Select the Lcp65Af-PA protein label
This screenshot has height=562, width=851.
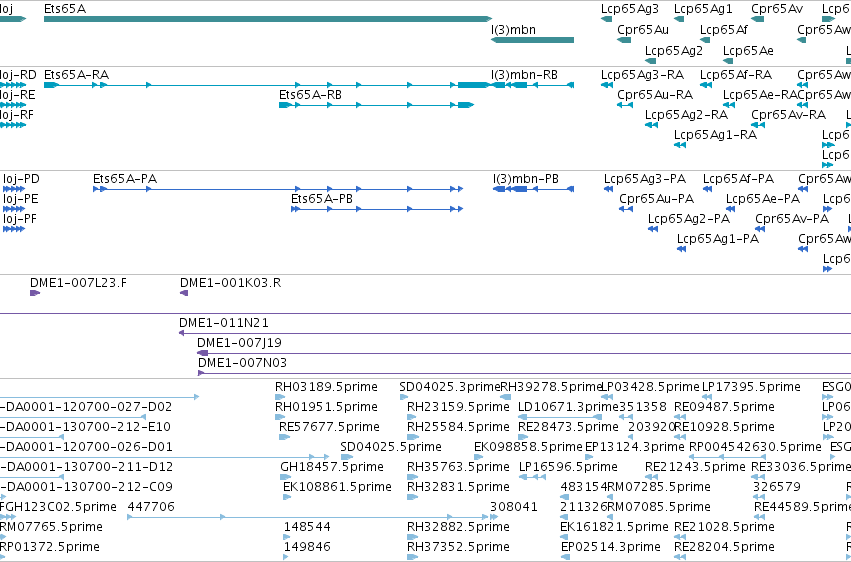[x=738, y=179]
